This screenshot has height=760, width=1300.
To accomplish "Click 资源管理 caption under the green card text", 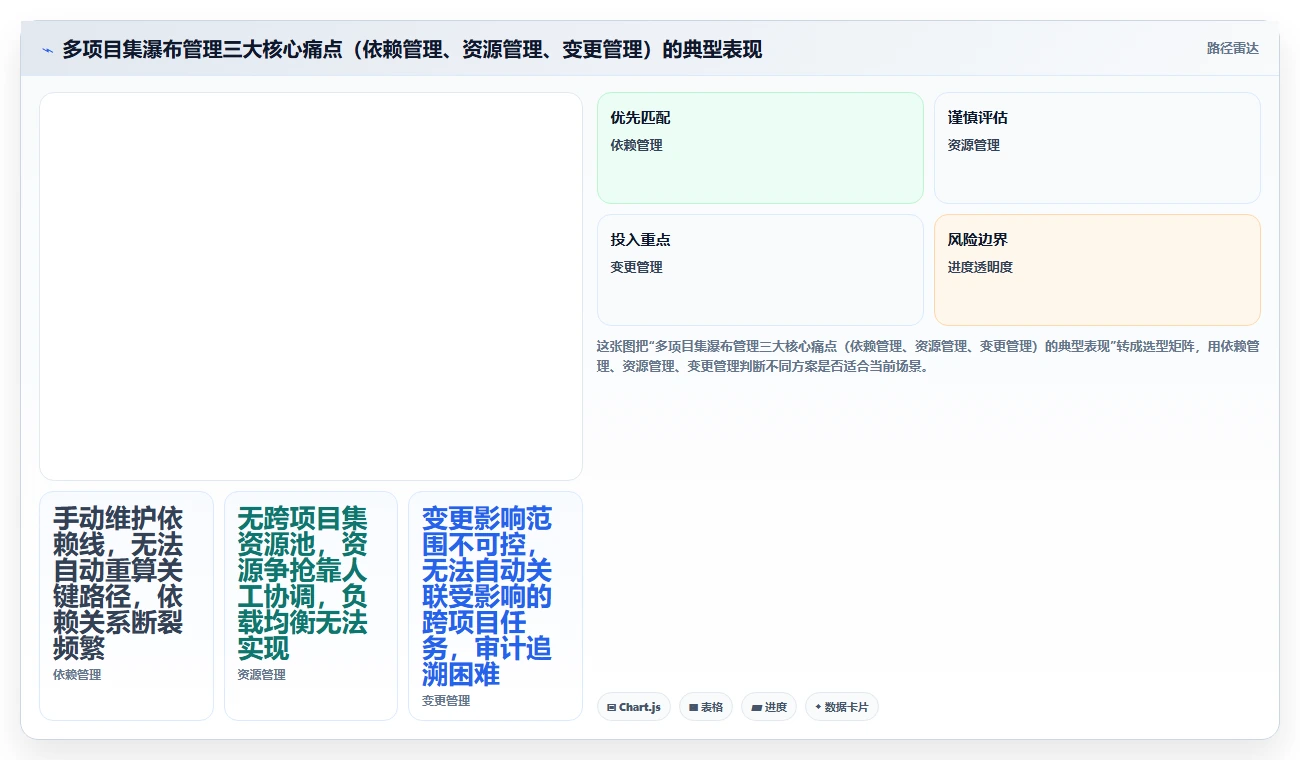I will [x=262, y=675].
